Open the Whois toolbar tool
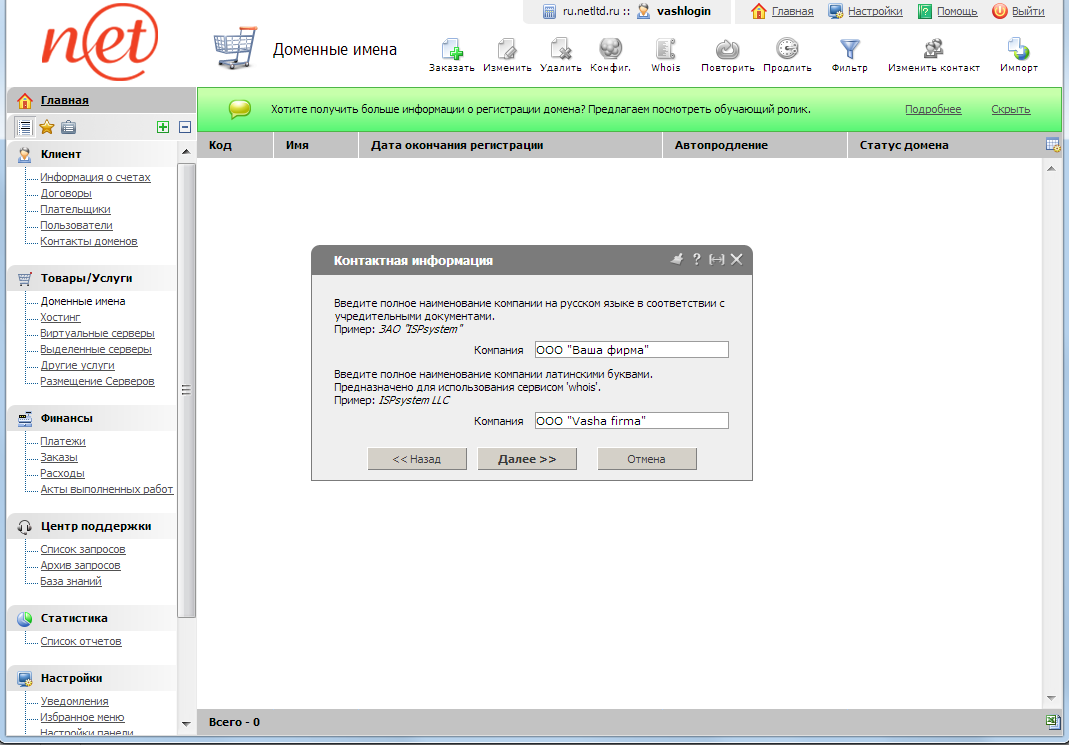Viewport: 1069px width, 745px height. click(x=665, y=50)
